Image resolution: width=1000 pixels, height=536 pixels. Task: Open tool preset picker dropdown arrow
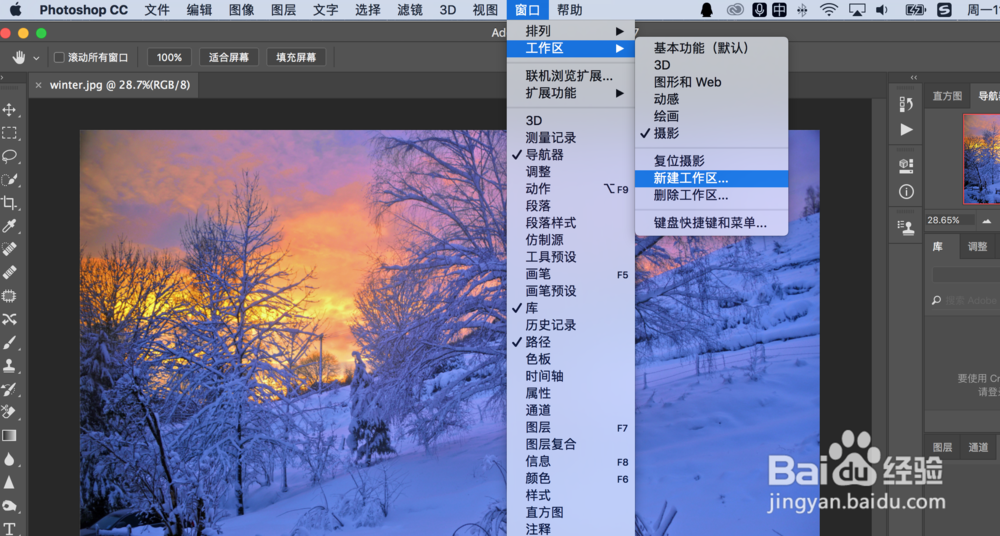point(36,58)
